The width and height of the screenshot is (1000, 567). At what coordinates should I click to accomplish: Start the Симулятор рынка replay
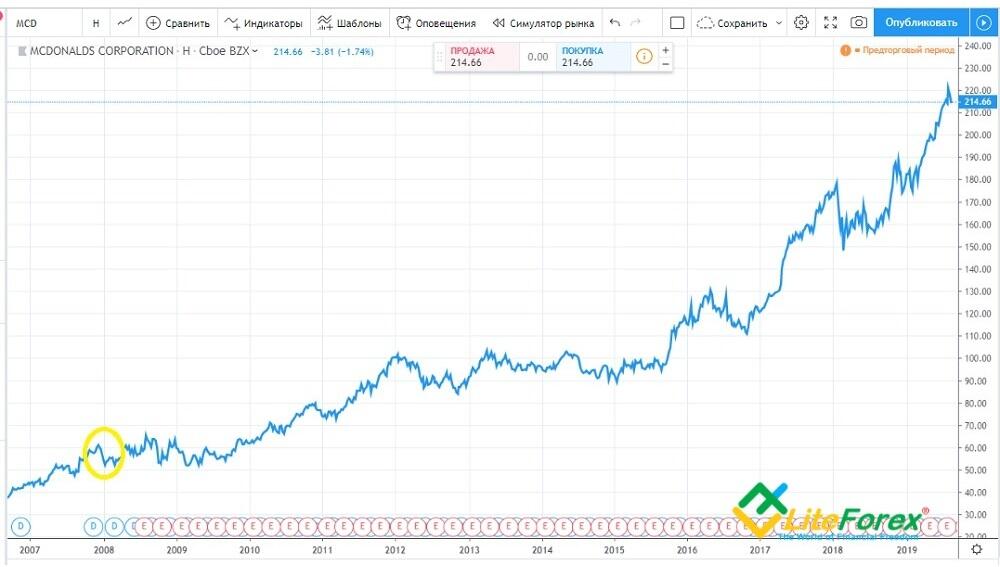coord(543,23)
